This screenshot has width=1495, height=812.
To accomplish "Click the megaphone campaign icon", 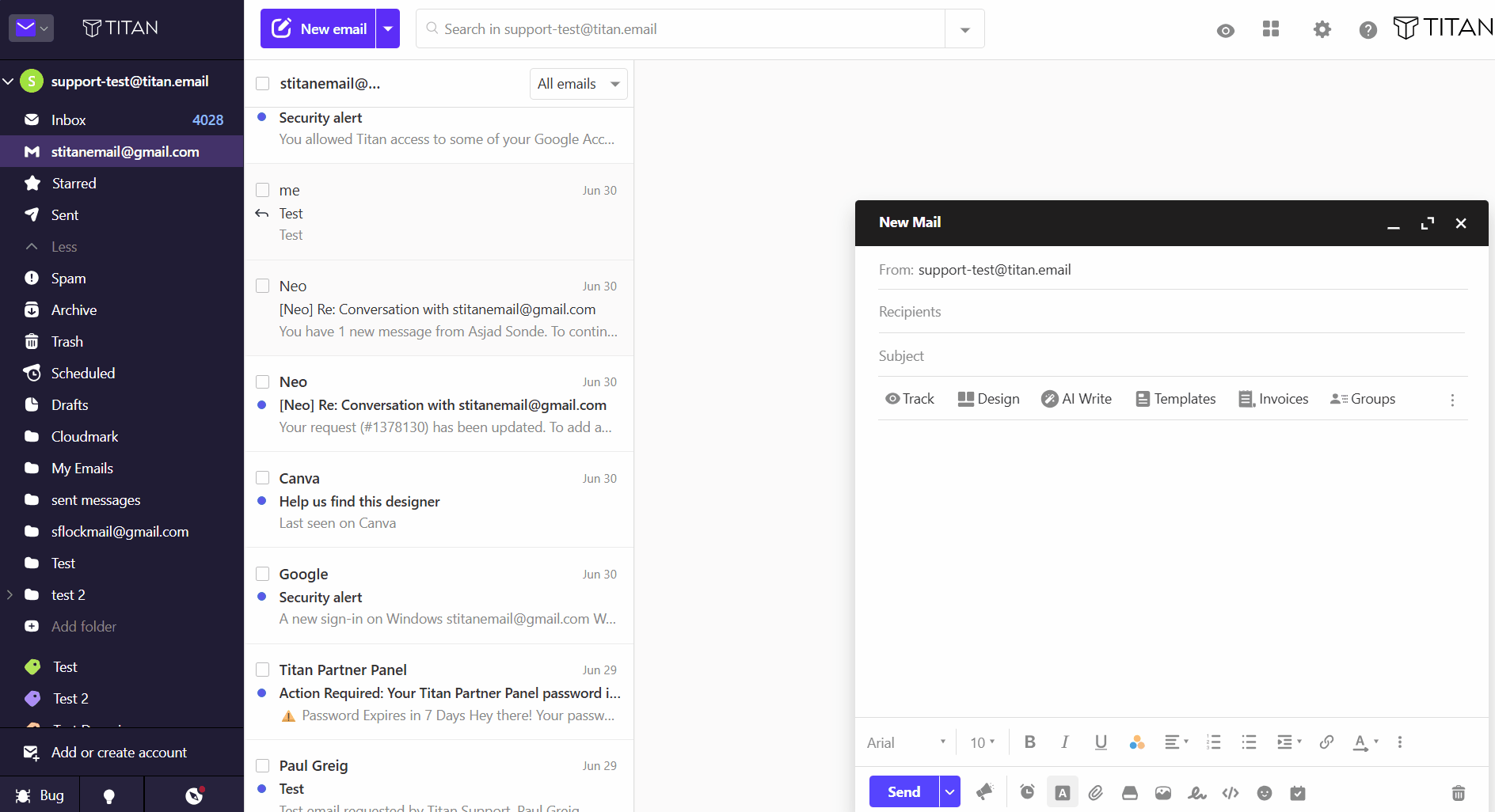I will pyautogui.click(x=985, y=792).
